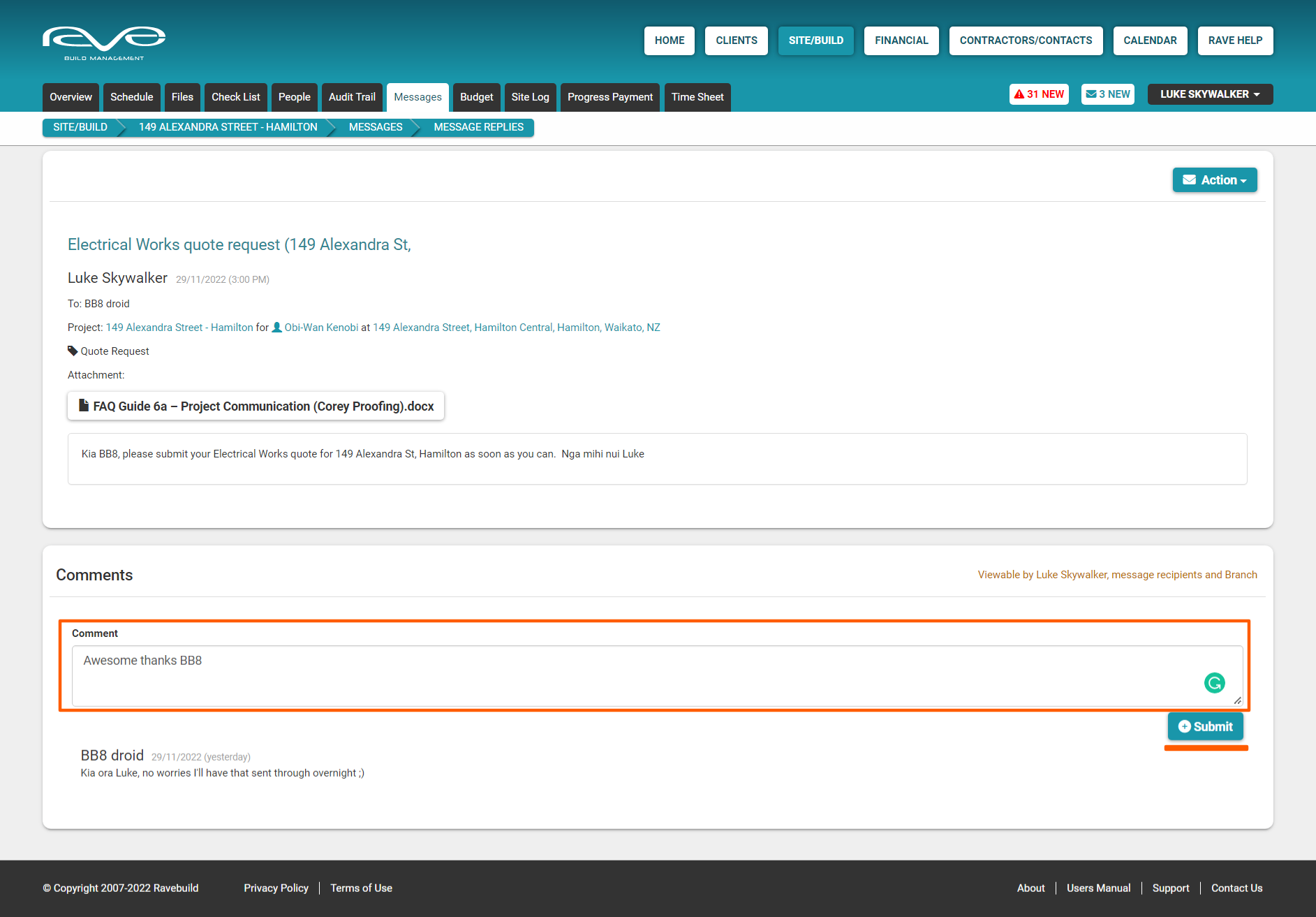Image resolution: width=1316 pixels, height=917 pixels.
Task: Click the 149 Alexandra Street - Hamilton breadcrumb
Action: pos(228,127)
